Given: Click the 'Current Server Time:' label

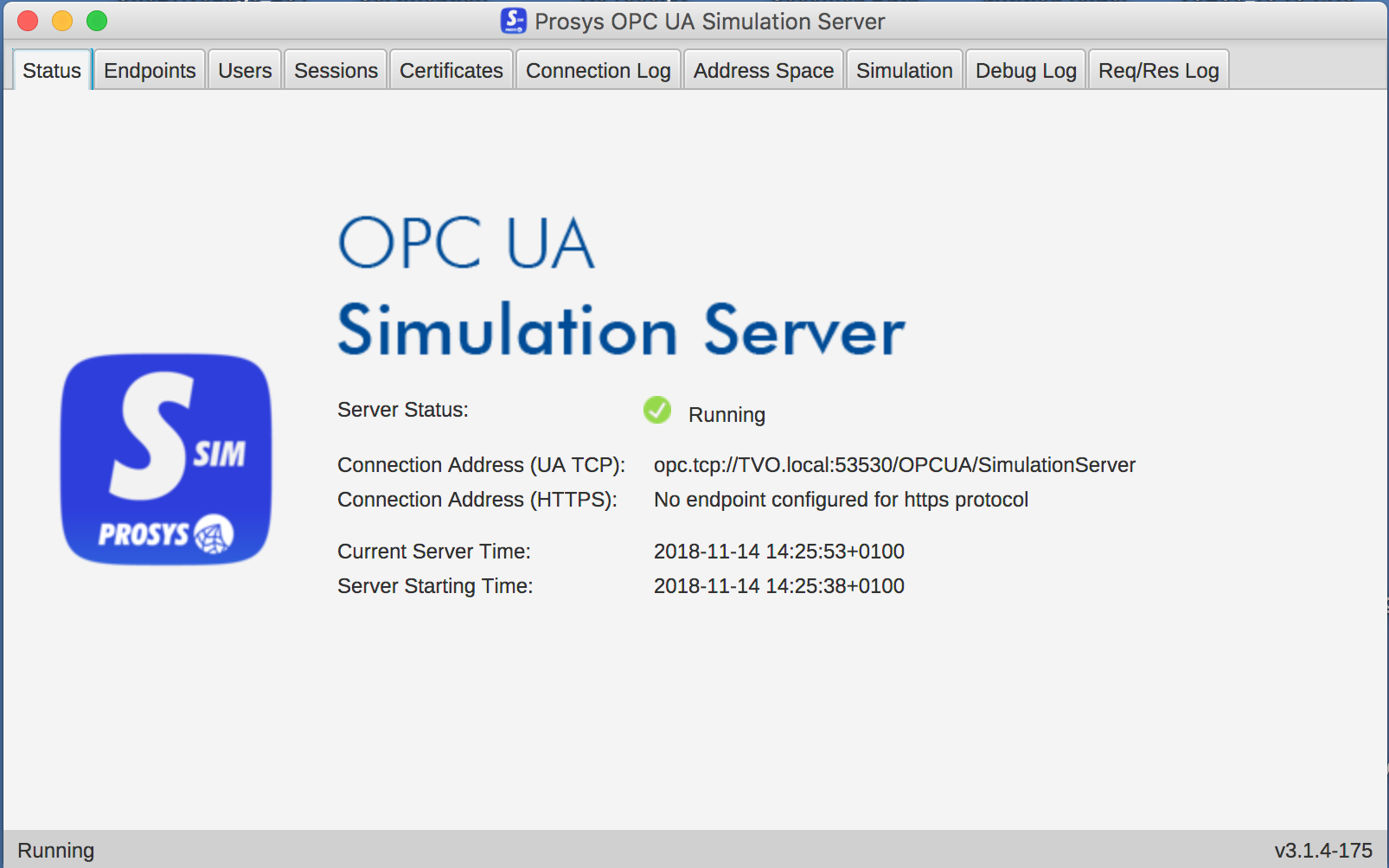Looking at the screenshot, I should pos(434,552).
